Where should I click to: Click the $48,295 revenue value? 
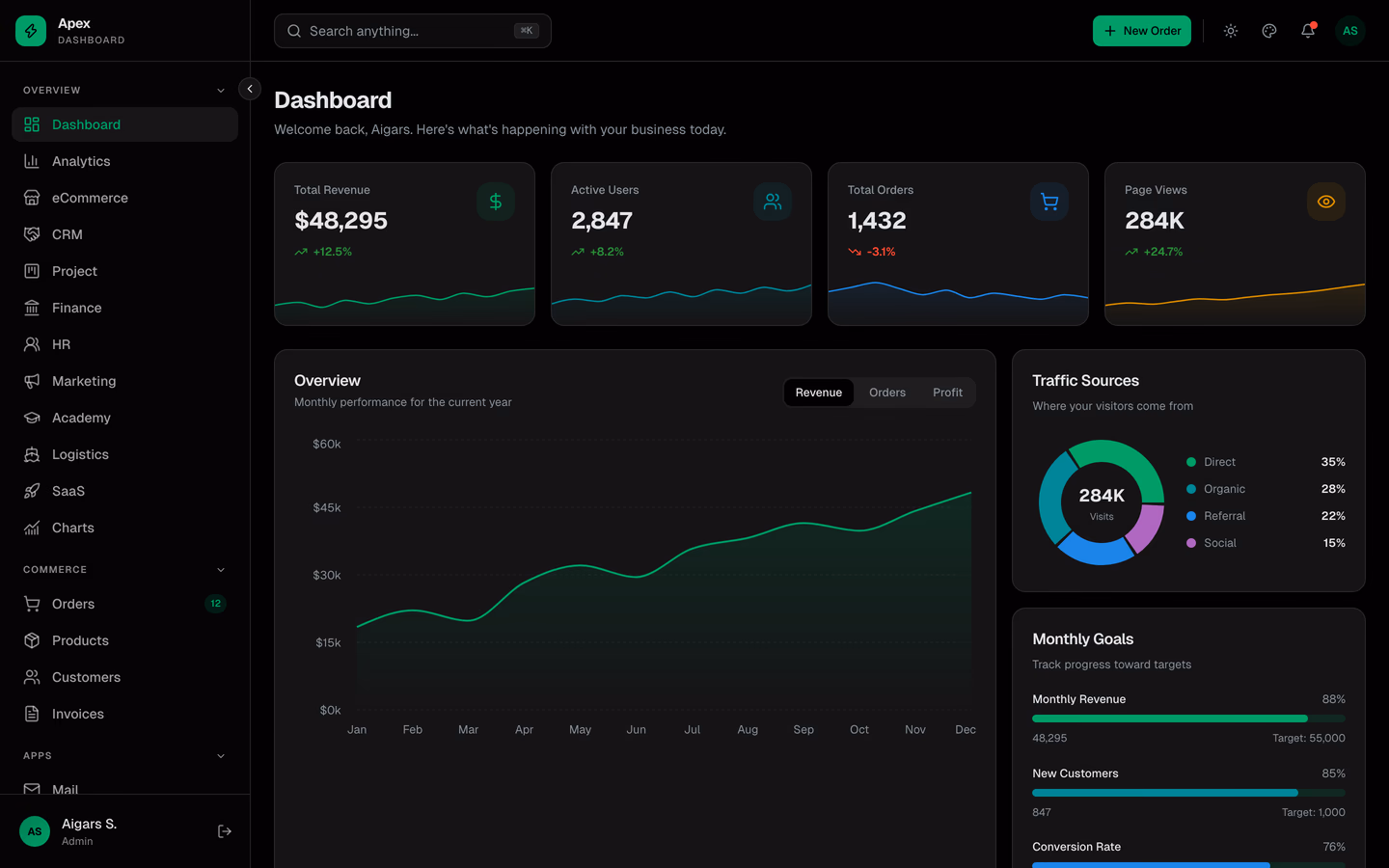tap(340, 221)
